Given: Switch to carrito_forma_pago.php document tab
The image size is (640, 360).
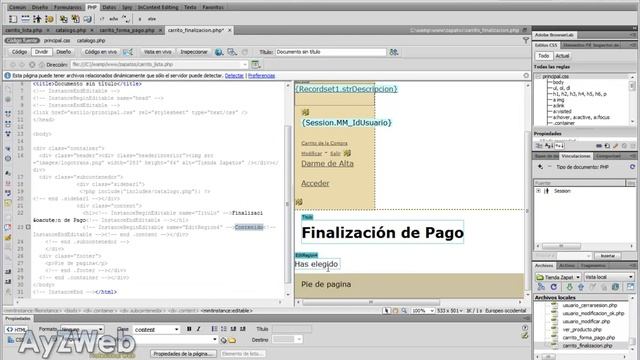Looking at the screenshot, I should click(x=127, y=30).
